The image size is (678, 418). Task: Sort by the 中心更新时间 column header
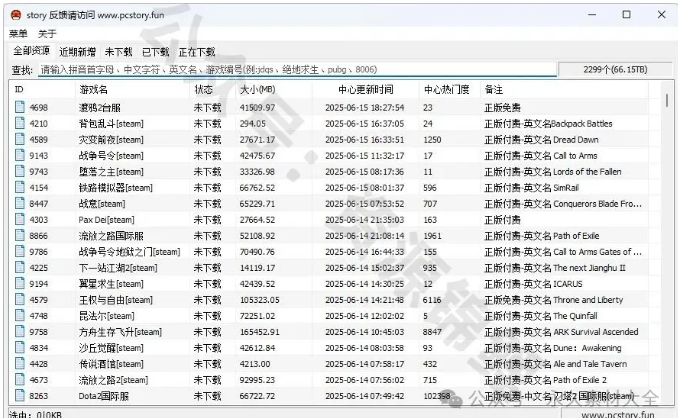pyautogui.click(x=365, y=89)
